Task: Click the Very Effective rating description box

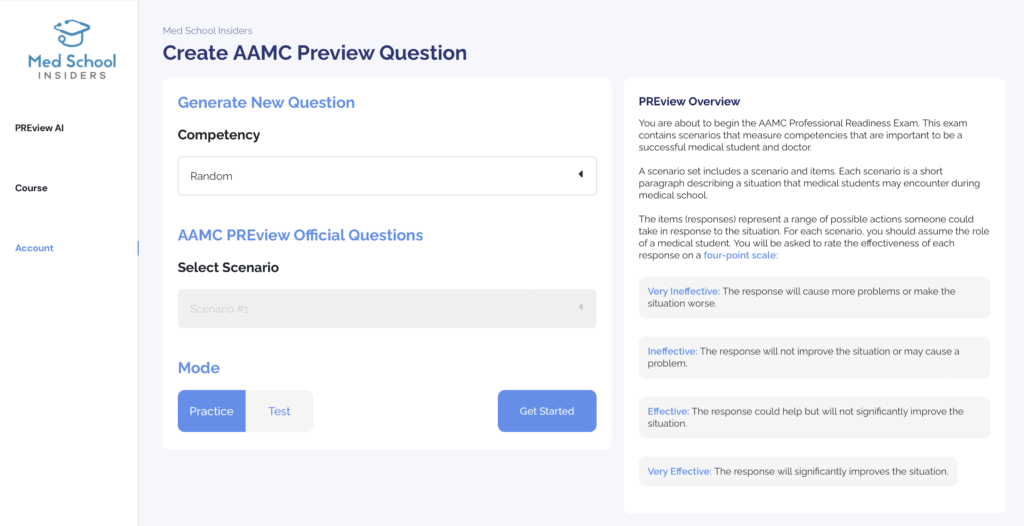Action: click(797, 471)
